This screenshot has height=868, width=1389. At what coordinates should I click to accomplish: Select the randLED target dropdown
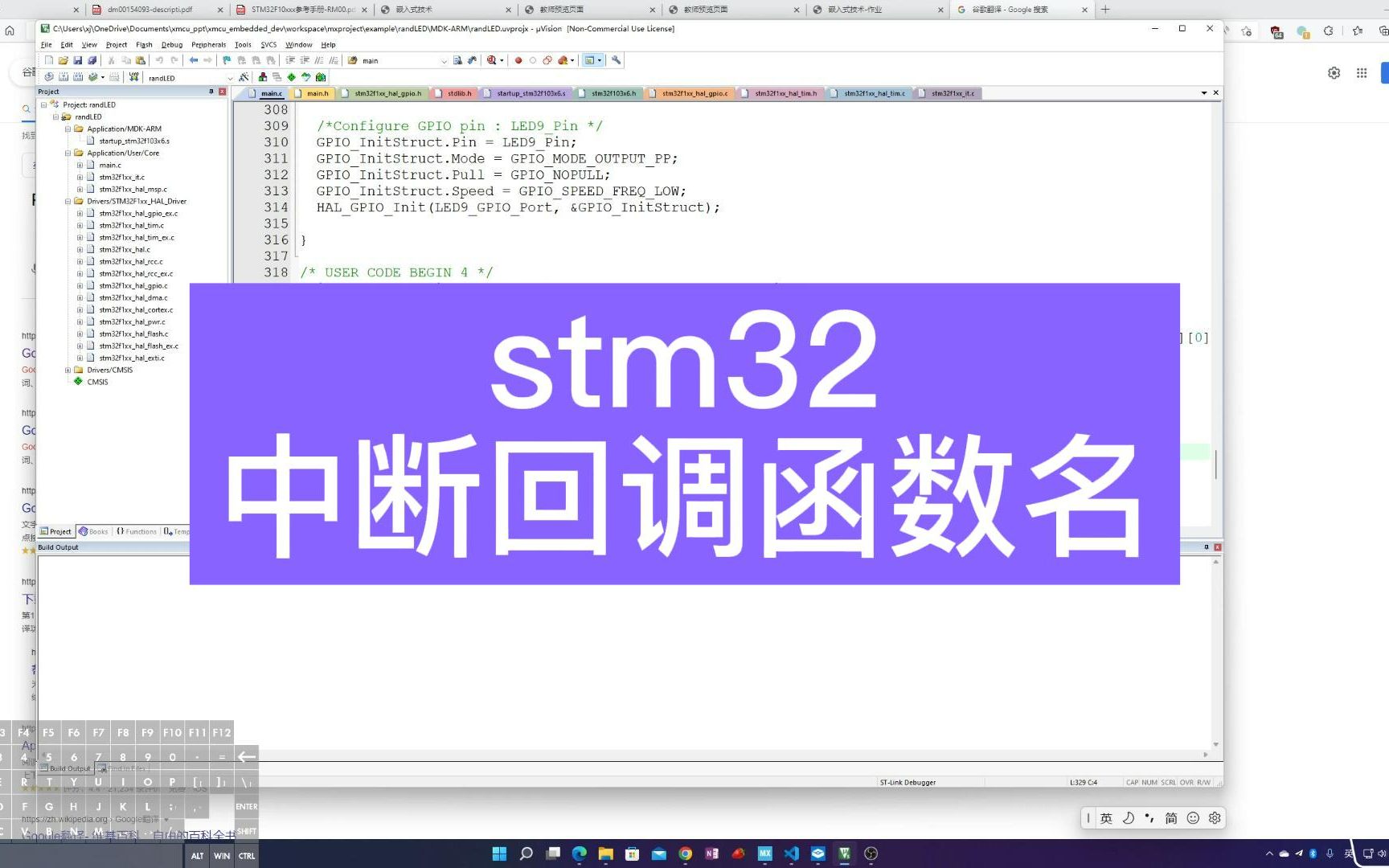(189, 78)
